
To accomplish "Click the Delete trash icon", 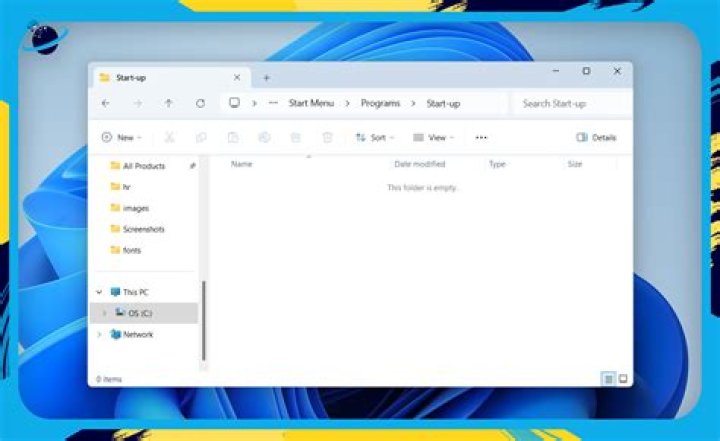I will [327, 137].
